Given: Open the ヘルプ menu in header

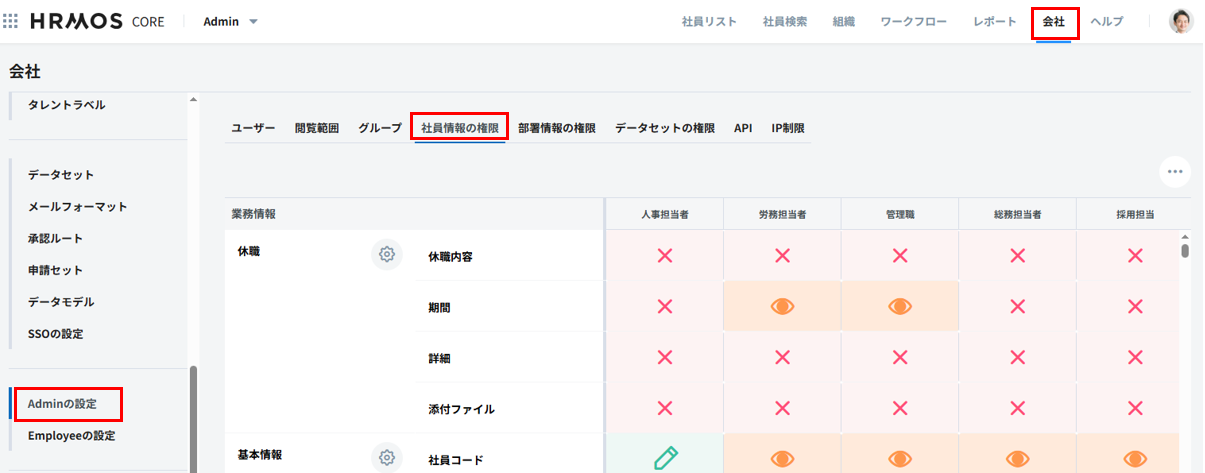Looking at the screenshot, I should 1106,21.
